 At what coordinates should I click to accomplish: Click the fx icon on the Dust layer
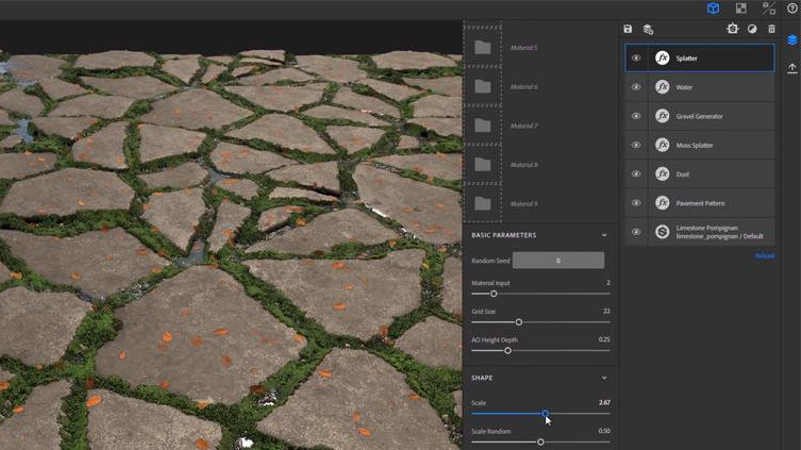pyautogui.click(x=662, y=174)
